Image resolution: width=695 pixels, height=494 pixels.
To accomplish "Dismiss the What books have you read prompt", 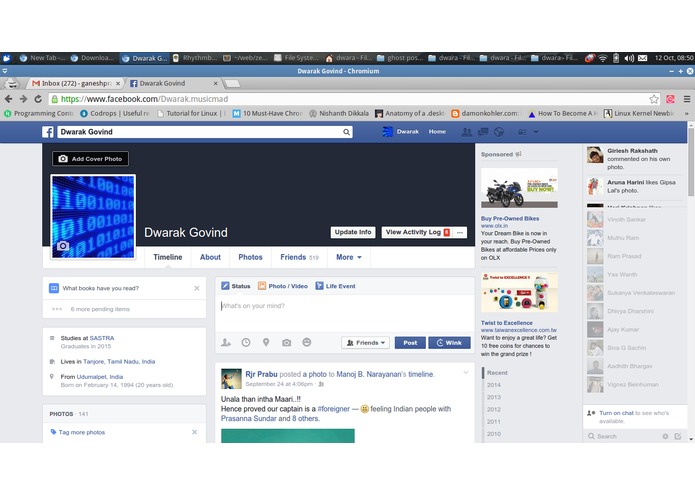I will pyautogui.click(x=197, y=288).
